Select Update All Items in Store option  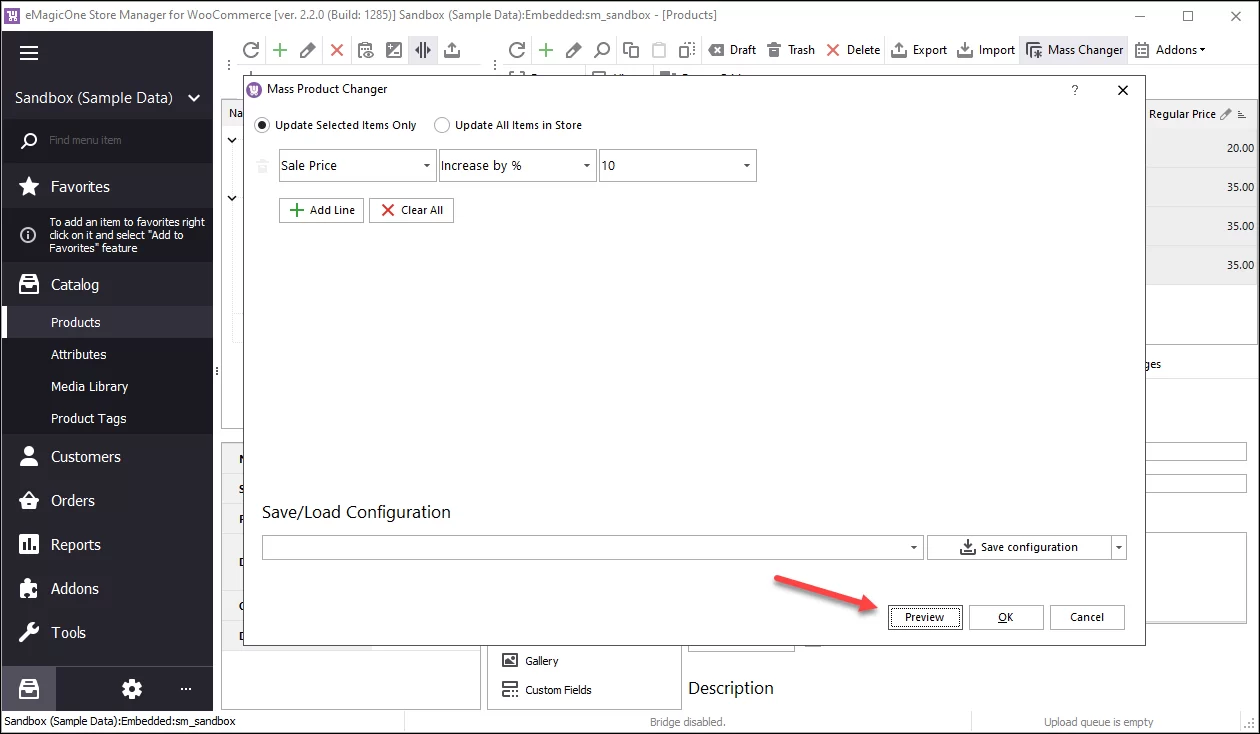(x=442, y=125)
